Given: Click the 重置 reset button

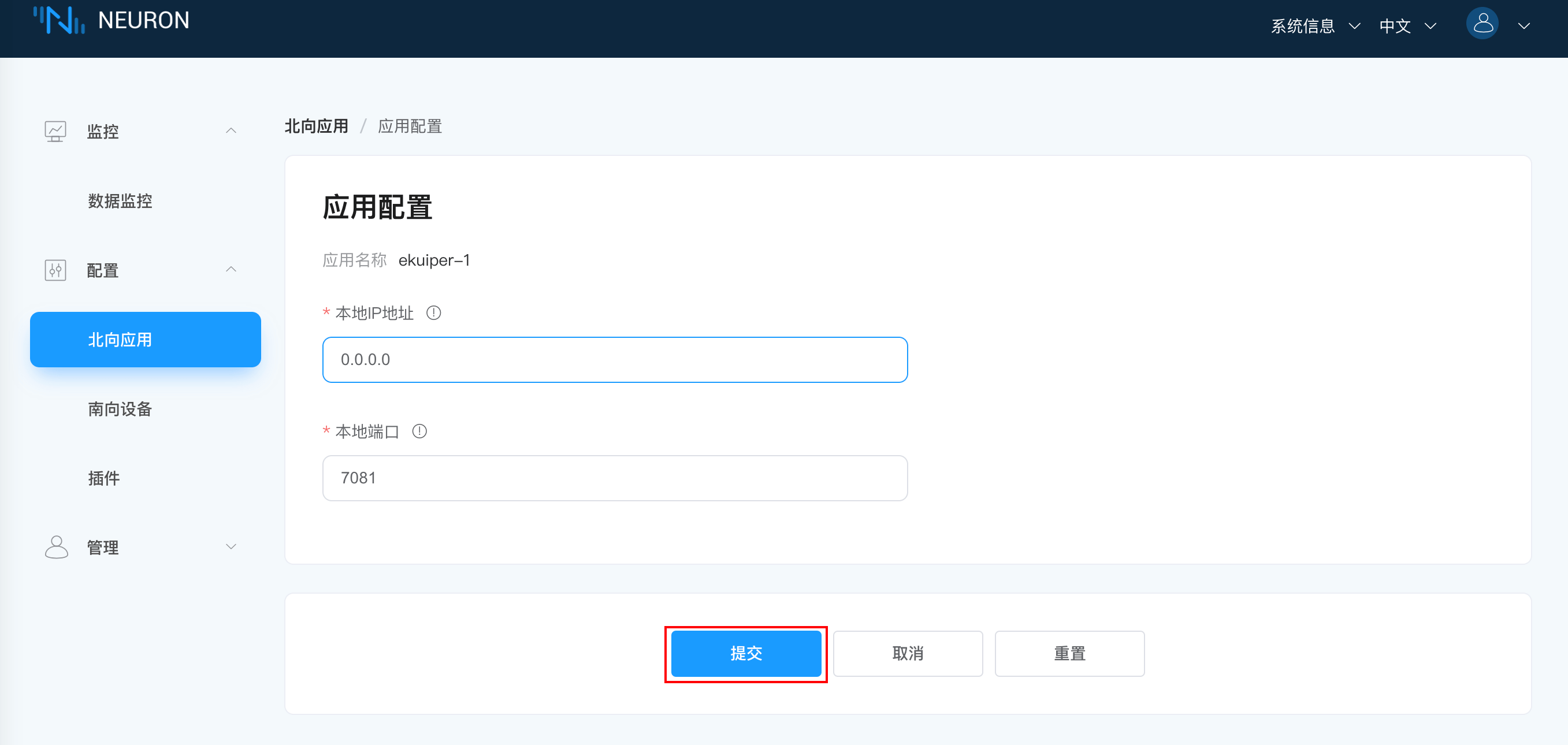Looking at the screenshot, I should pos(1069,654).
